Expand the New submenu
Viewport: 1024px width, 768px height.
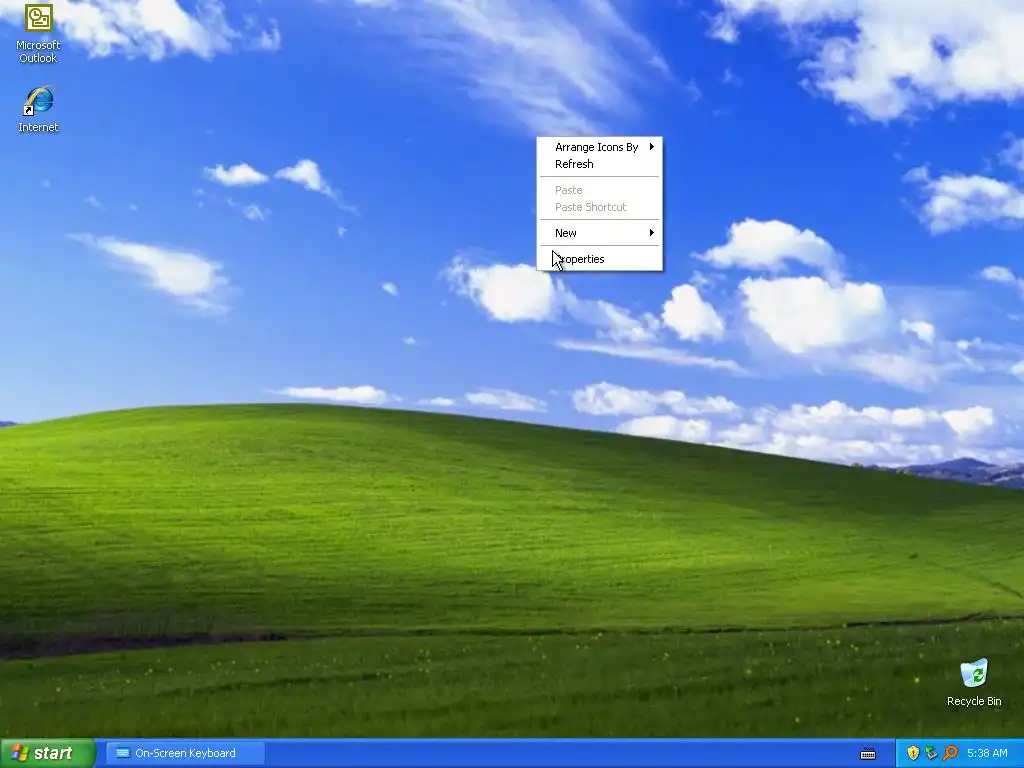click(x=600, y=233)
